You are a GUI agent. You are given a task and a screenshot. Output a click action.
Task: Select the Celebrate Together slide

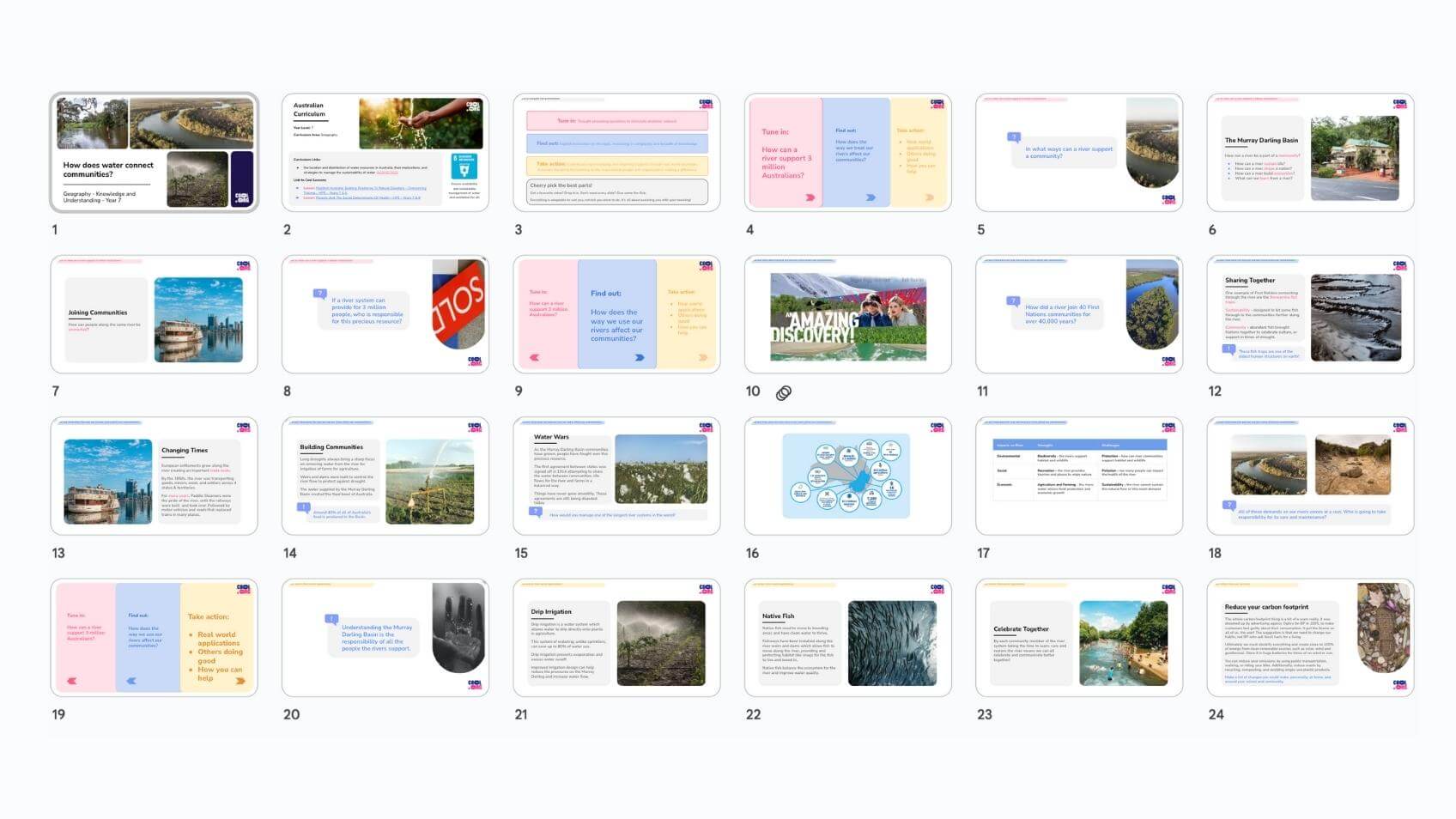click(x=1078, y=637)
